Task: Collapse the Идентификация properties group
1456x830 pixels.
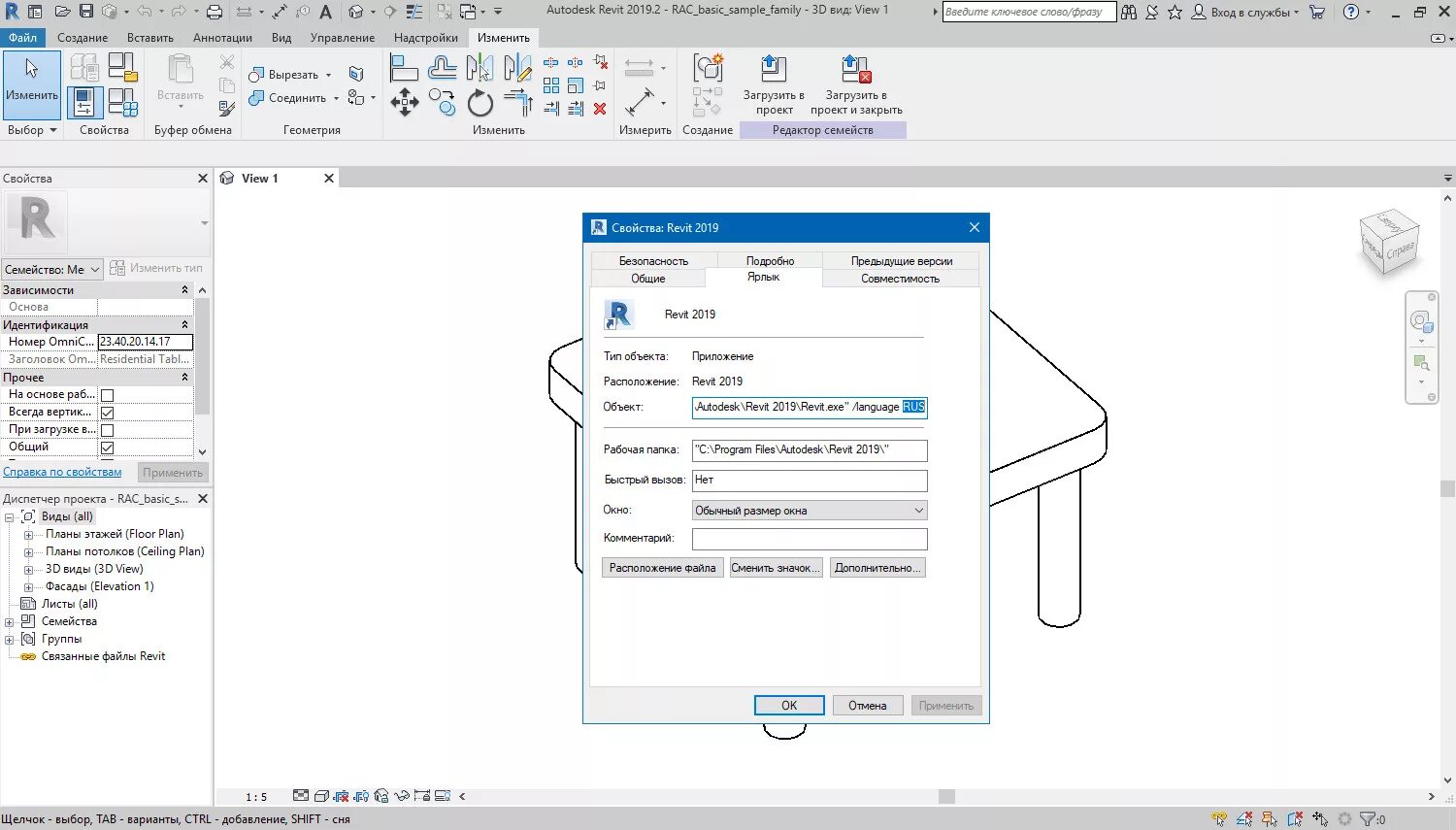Action: (184, 325)
